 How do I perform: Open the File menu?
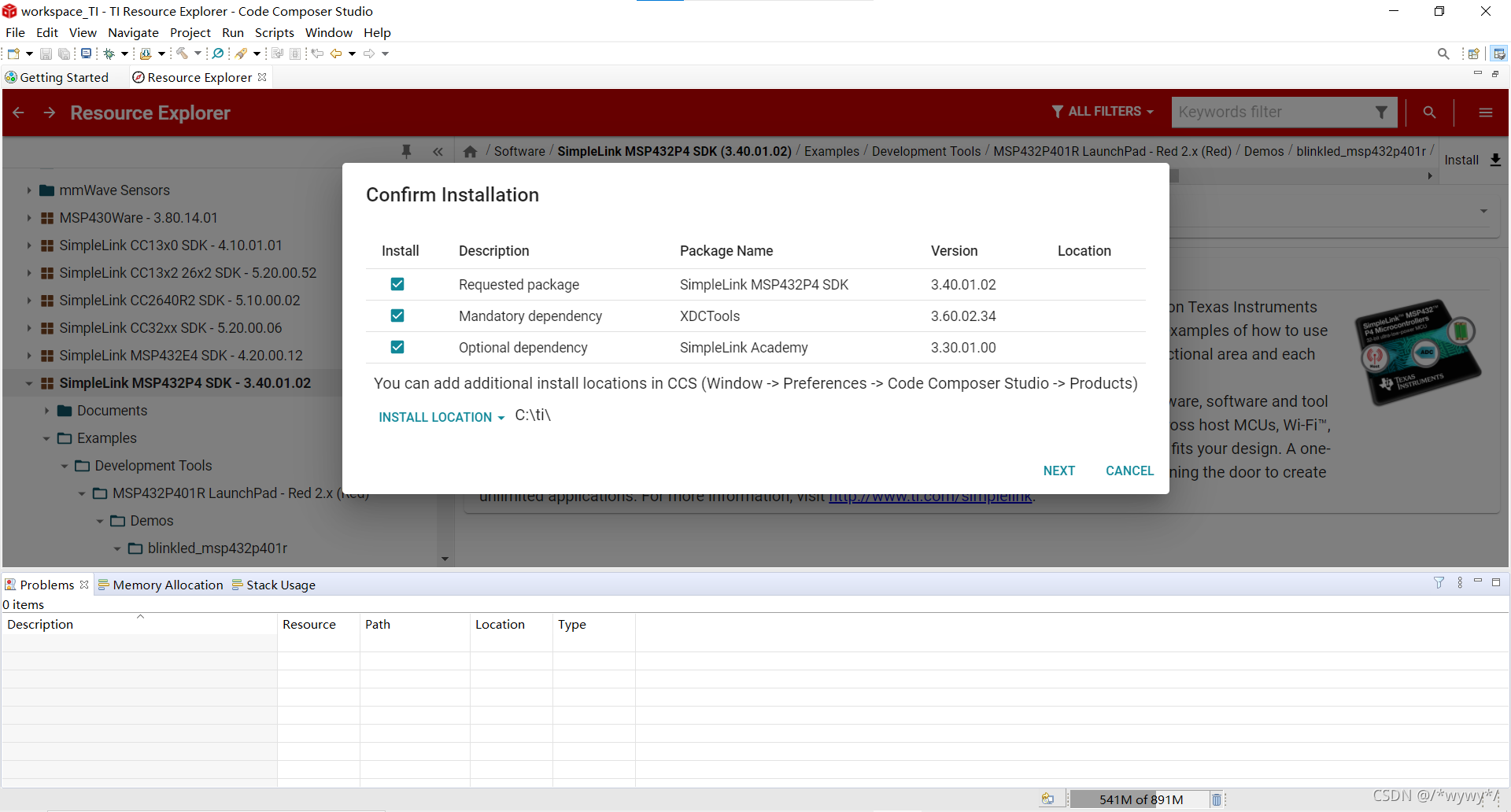coord(15,32)
